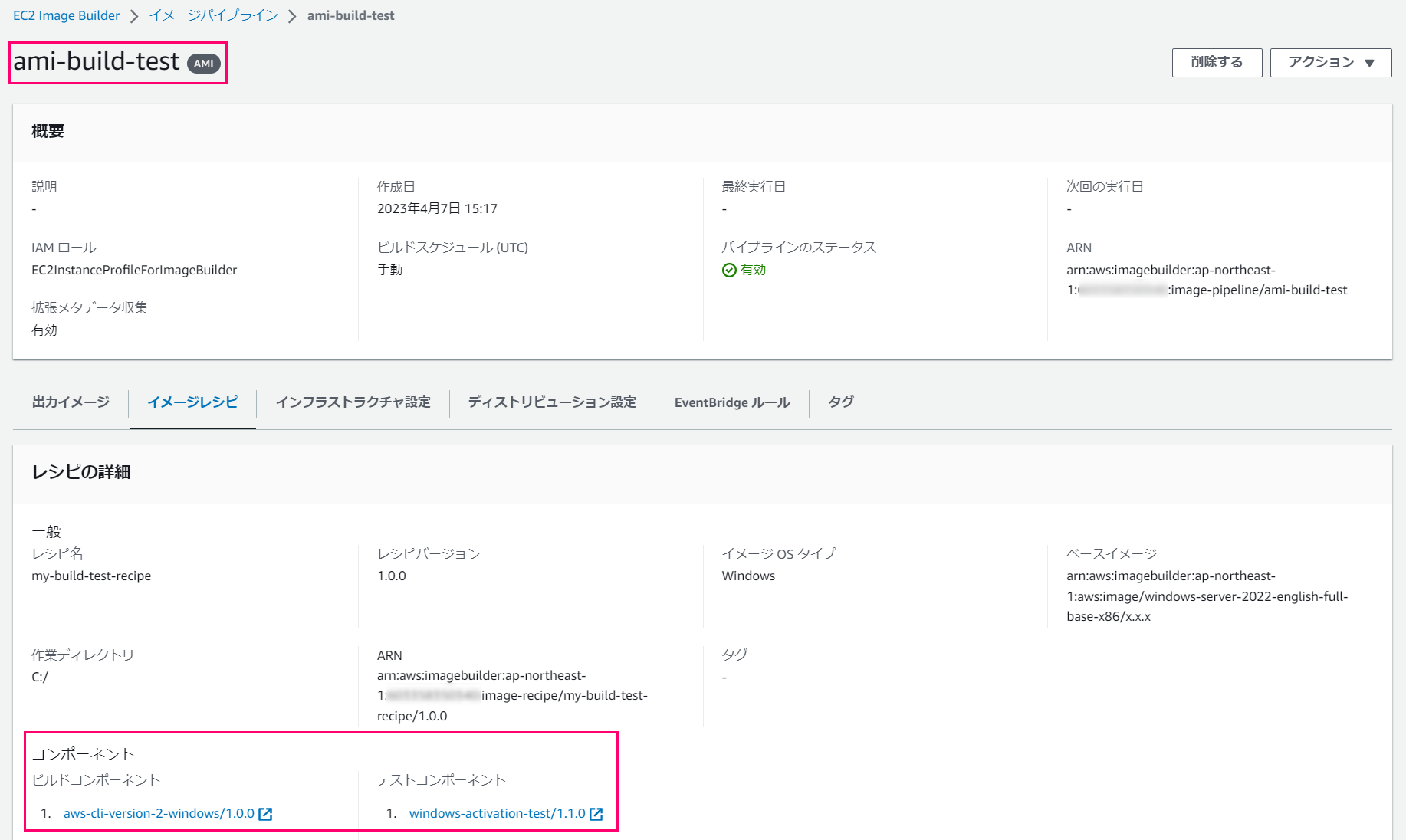Screen dimensions: 1406x840
Task: Switch to ディストリビューション設定 tab
Action: 552,402
